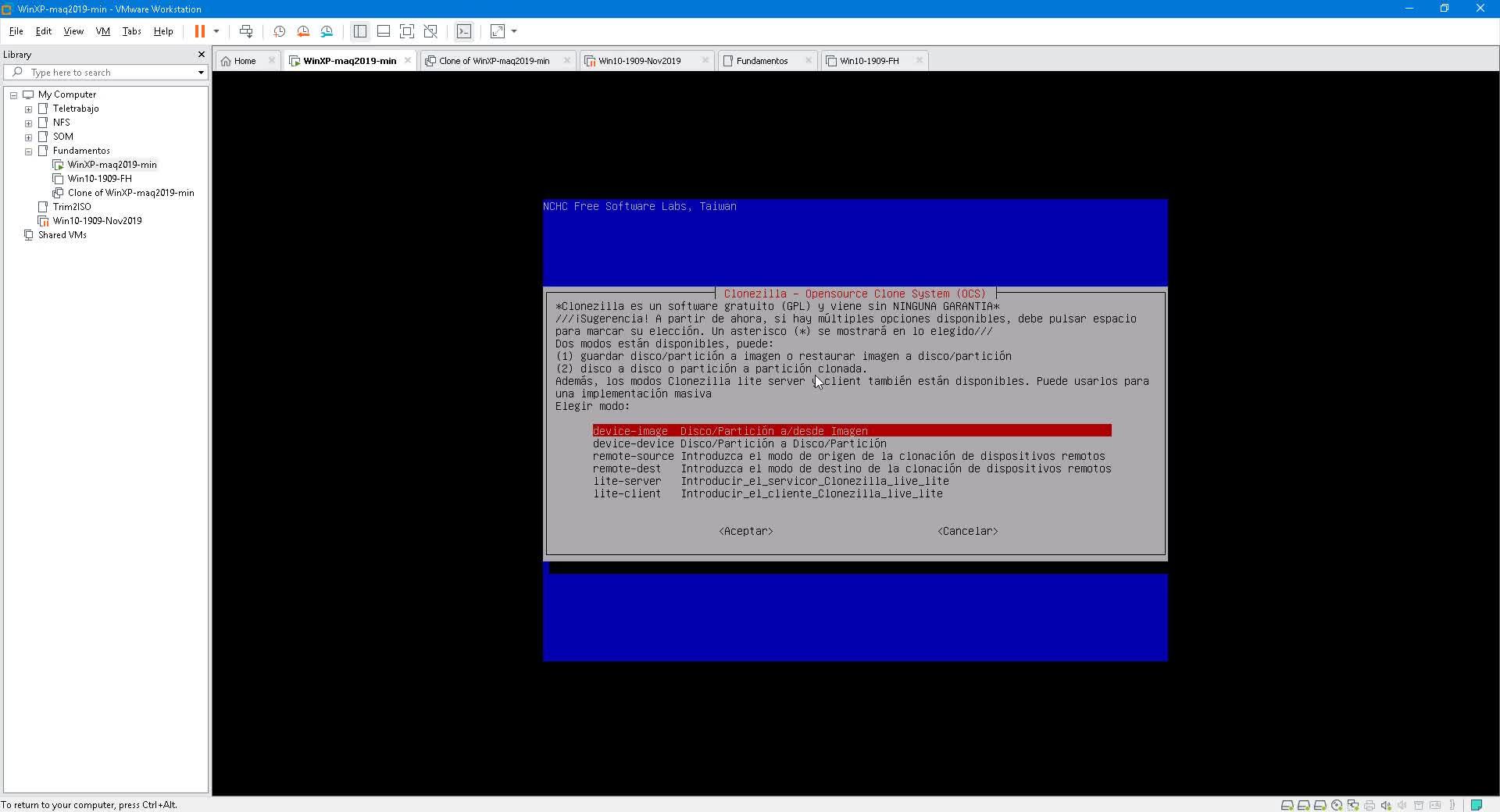Close the Library panel

tap(202, 55)
